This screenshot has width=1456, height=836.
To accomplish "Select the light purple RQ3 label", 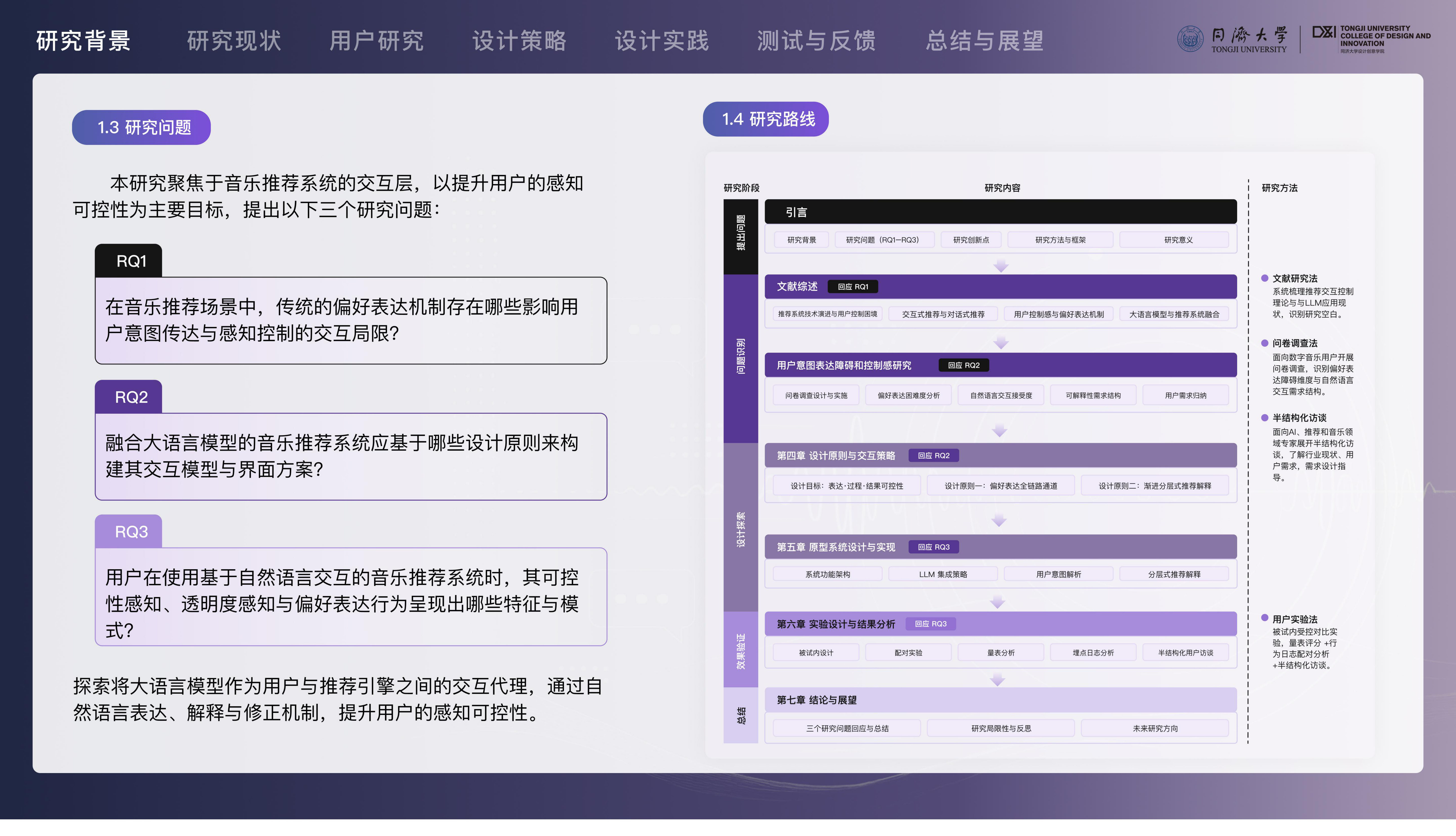I will pyautogui.click(x=129, y=531).
